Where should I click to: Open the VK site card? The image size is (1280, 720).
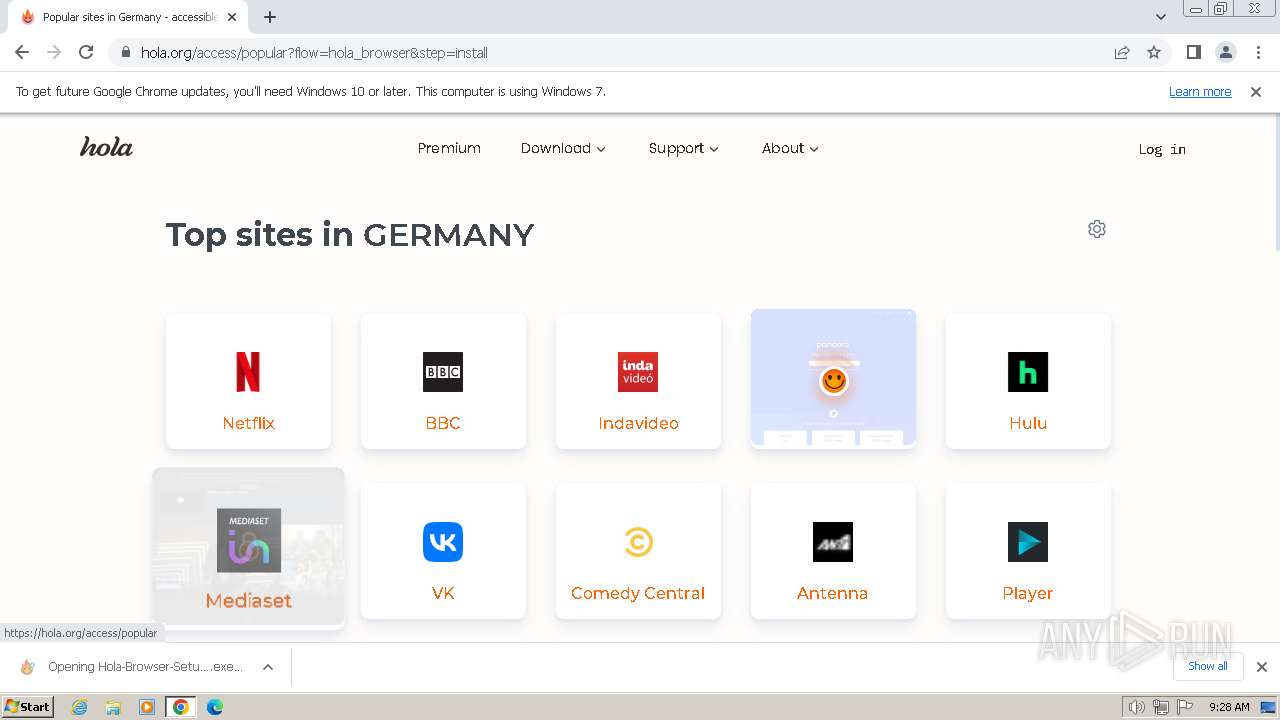pos(443,551)
